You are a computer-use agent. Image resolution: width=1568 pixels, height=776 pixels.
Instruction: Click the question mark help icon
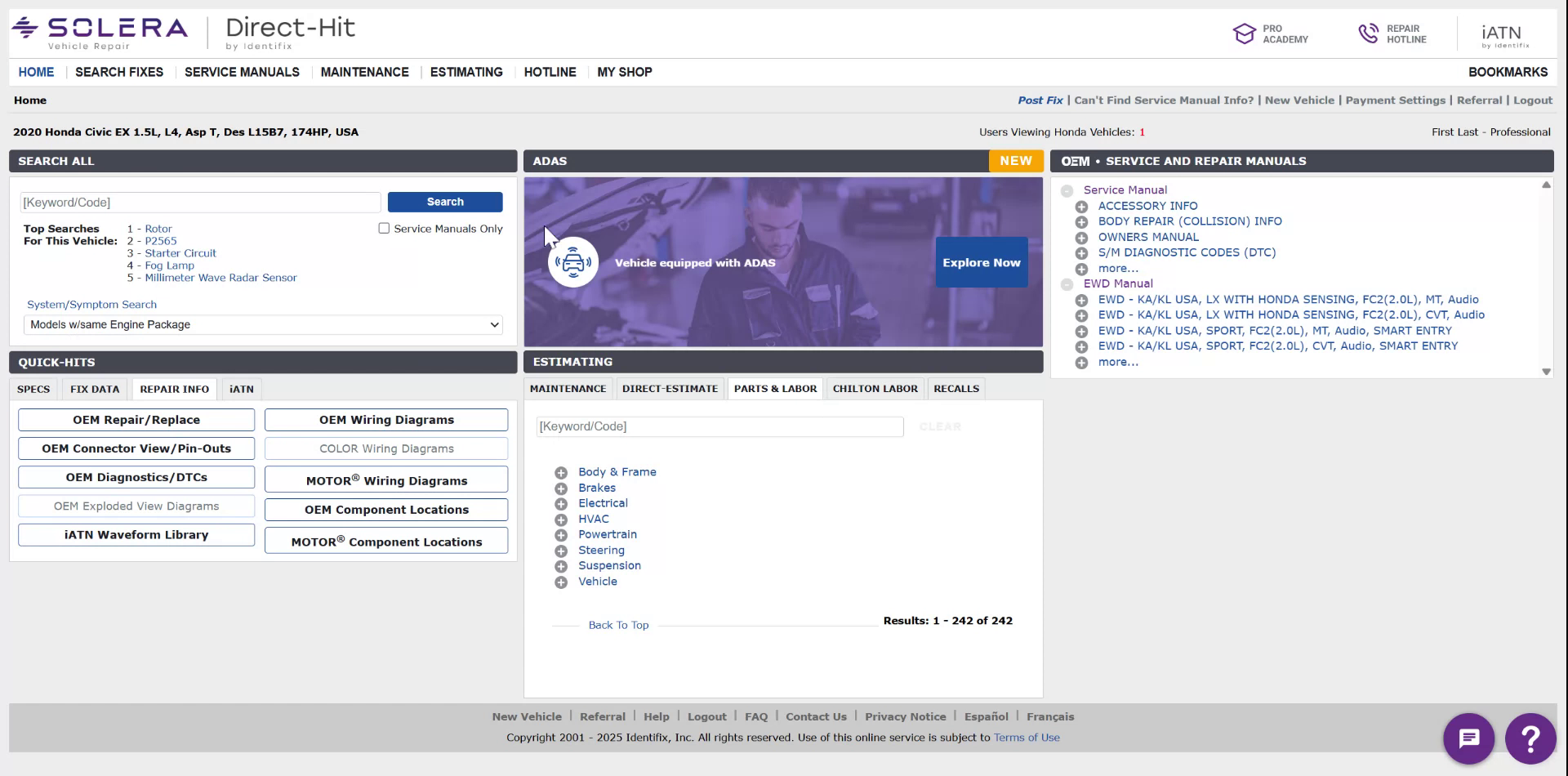(x=1530, y=738)
